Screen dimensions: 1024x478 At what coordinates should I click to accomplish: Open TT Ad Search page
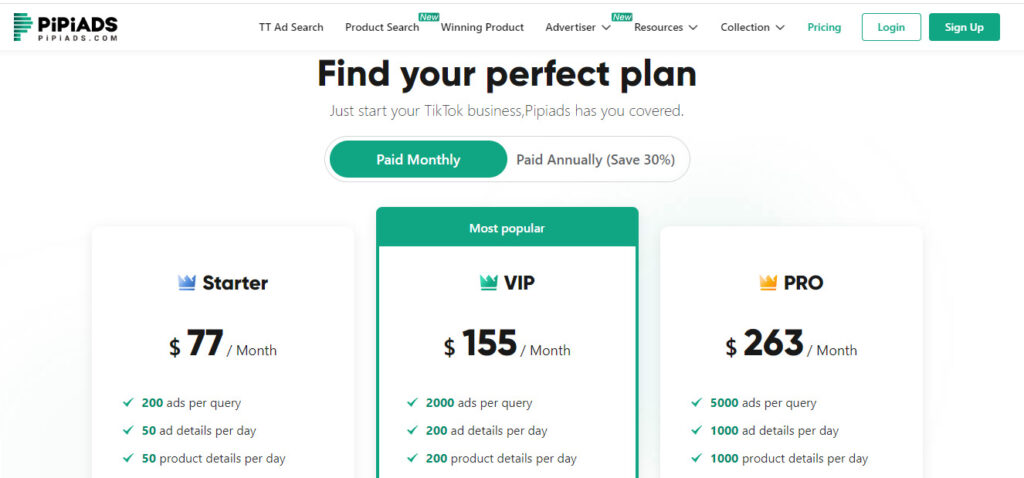[x=291, y=27]
